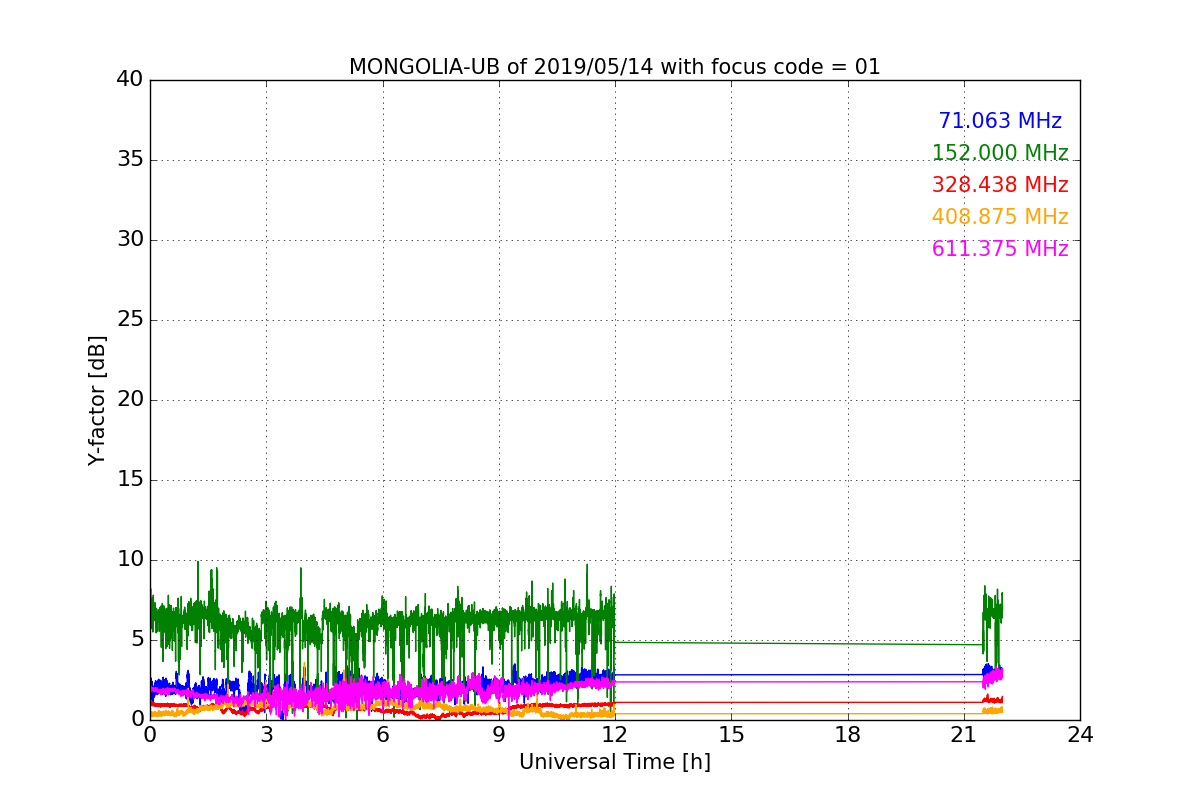Click the x-axis tick label '6'
Viewport: 1200px width, 800px height.
pos(383,735)
